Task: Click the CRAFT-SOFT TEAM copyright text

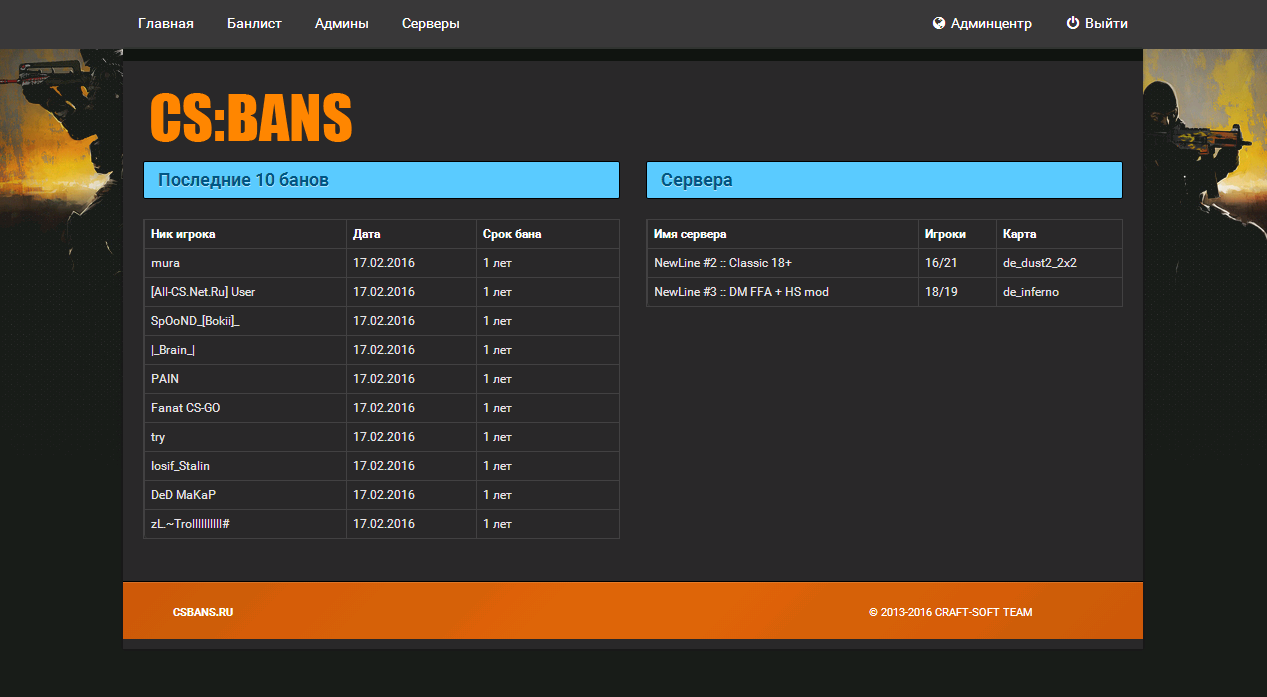Action: coord(950,612)
